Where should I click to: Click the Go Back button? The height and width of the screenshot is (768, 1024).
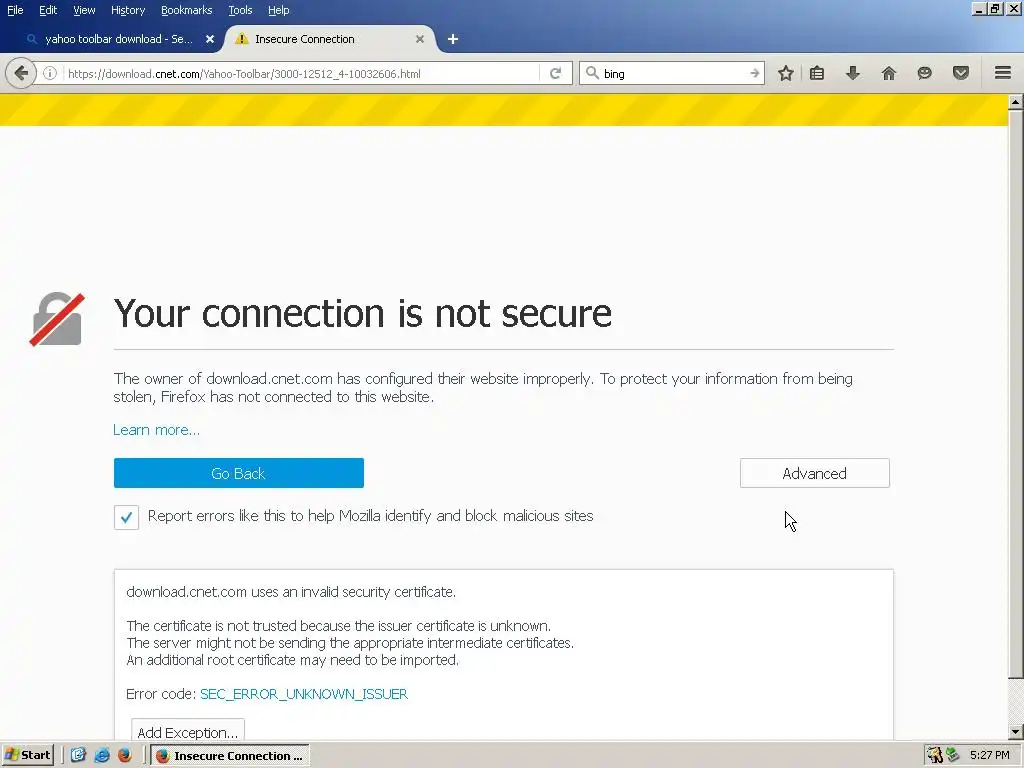pyautogui.click(x=238, y=473)
